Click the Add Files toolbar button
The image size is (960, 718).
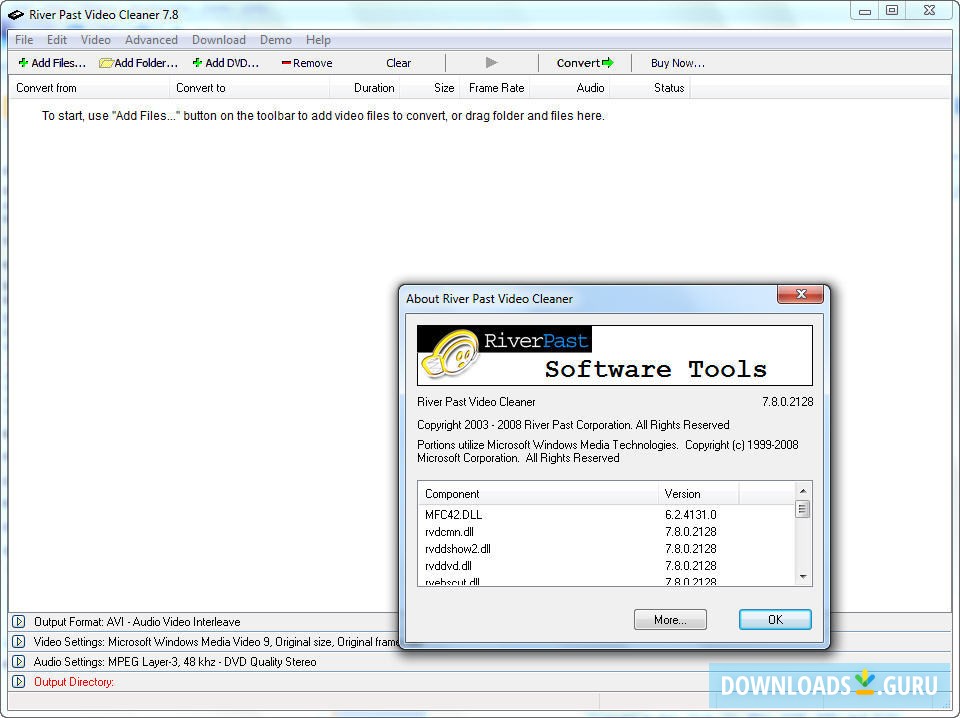(x=52, y=63)
